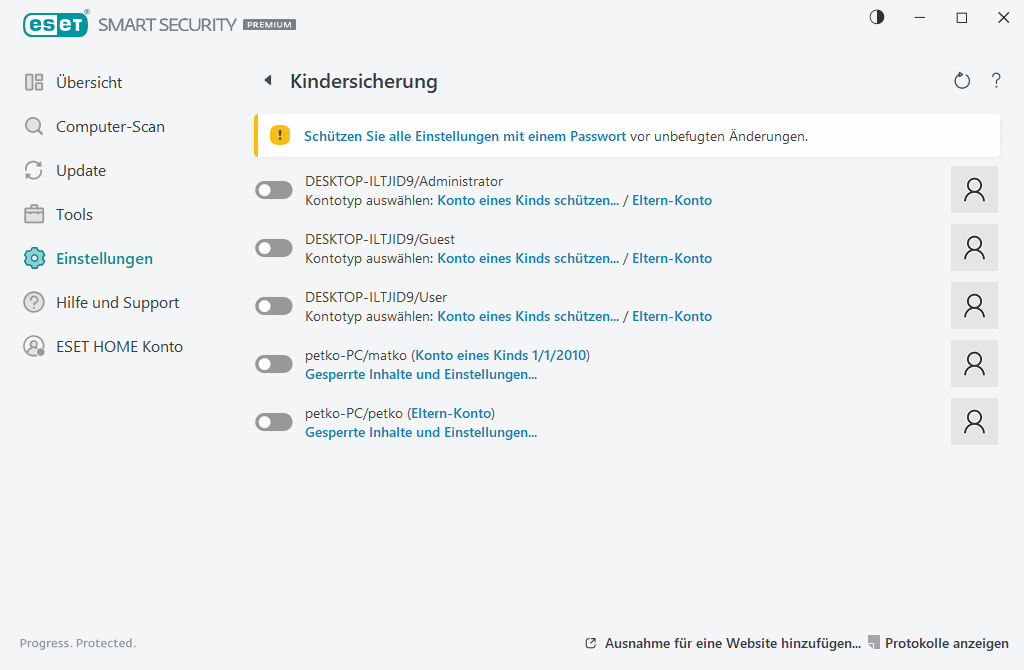Open the Update section icon
Screen dimensions: 1024x670
pyautogui.click(x=33, y=170)
